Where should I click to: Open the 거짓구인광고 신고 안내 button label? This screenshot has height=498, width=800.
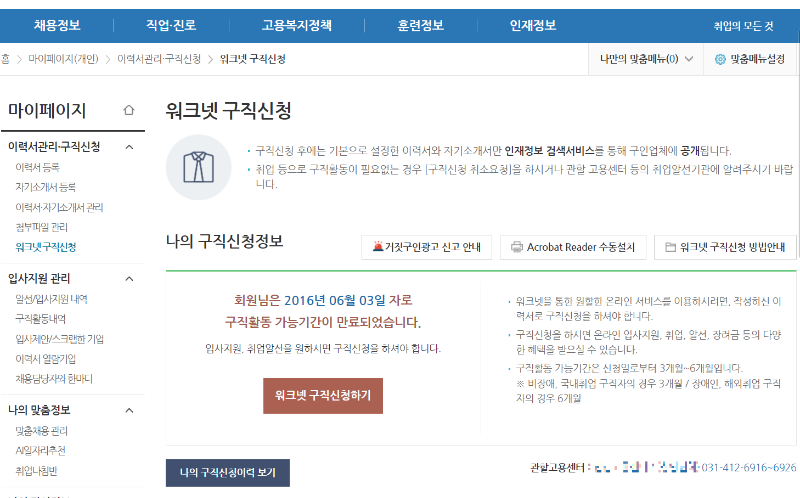[433, 247]
